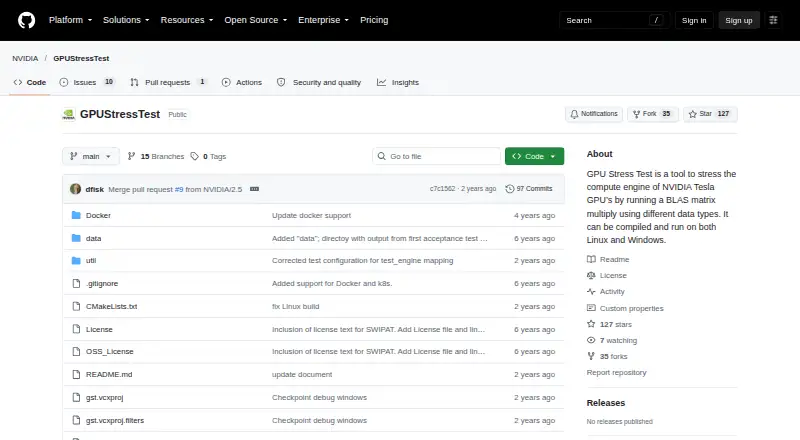The image size is (800, 440).
Task: Open the 'Update docker support' commit message
Action: click(311, 215)
